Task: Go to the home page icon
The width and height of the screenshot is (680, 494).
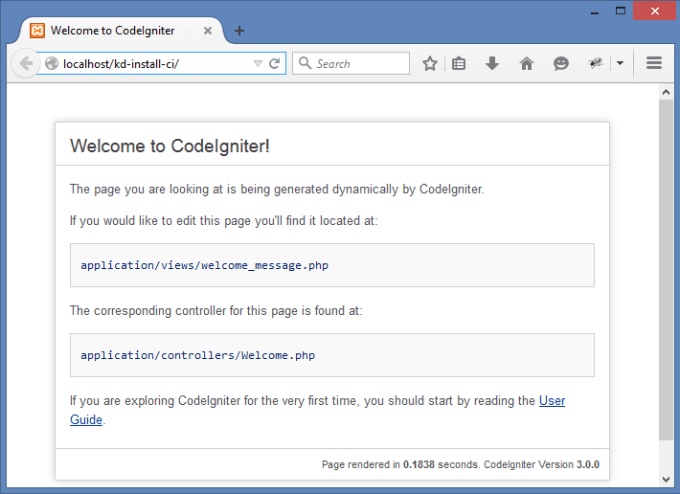Action: (x=526, y=64)
